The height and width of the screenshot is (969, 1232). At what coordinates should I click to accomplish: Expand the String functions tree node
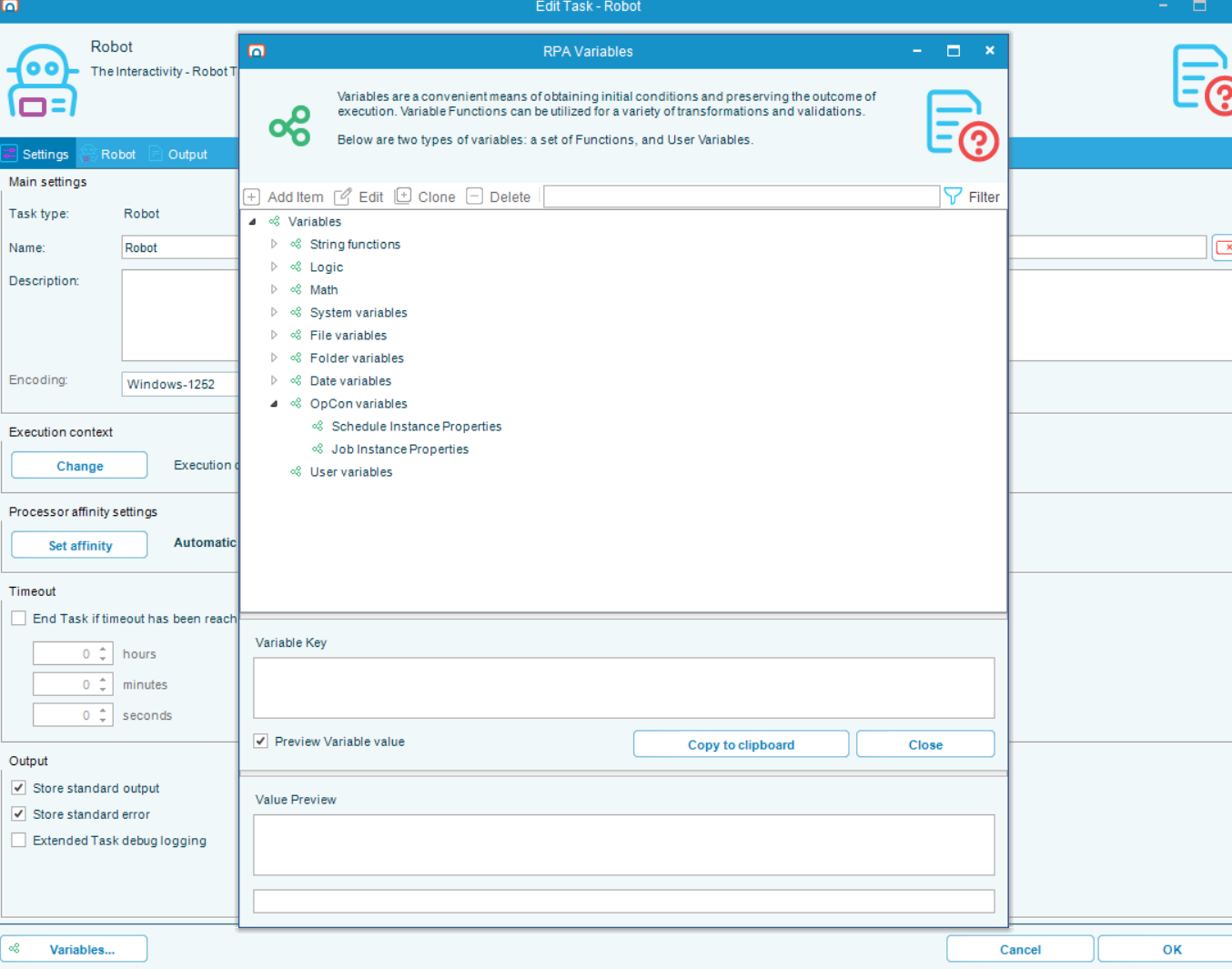coord(274,244)
